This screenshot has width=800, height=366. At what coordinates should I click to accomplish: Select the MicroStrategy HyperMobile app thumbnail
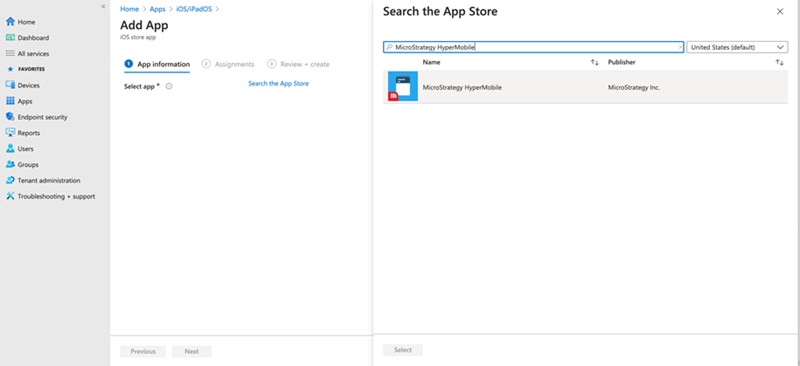[x=403, y=86]
